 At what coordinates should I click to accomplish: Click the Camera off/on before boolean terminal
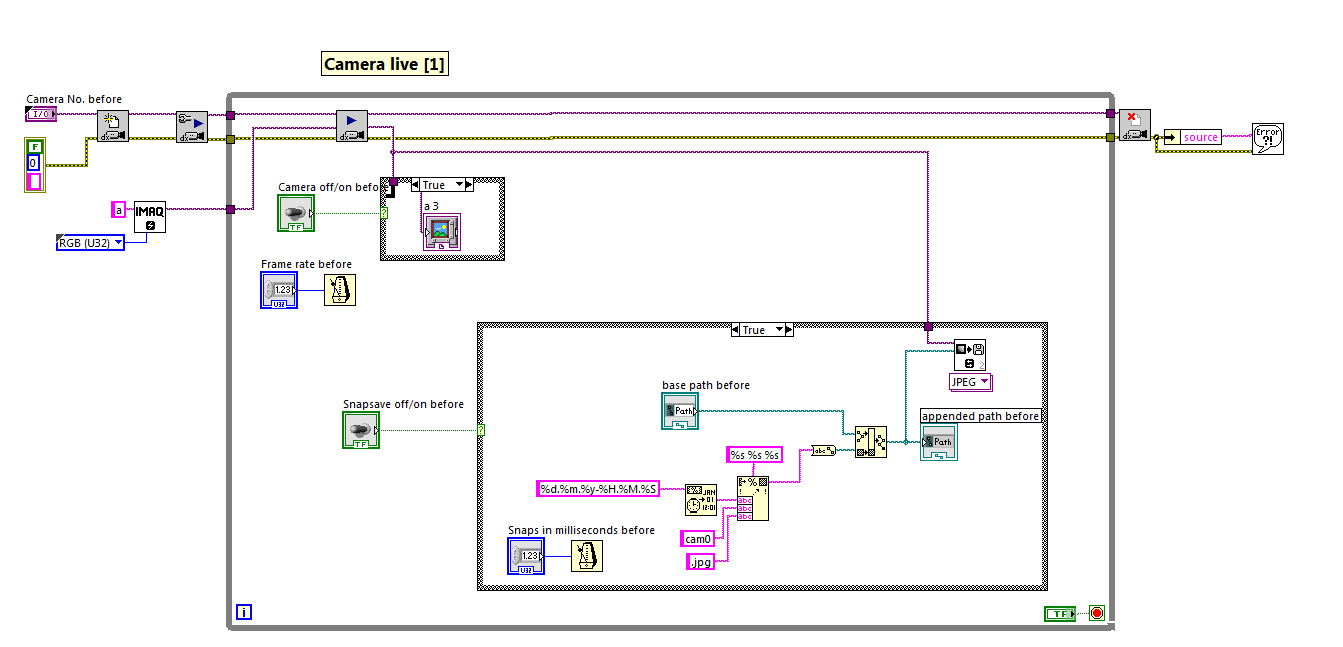coord(296,213)
